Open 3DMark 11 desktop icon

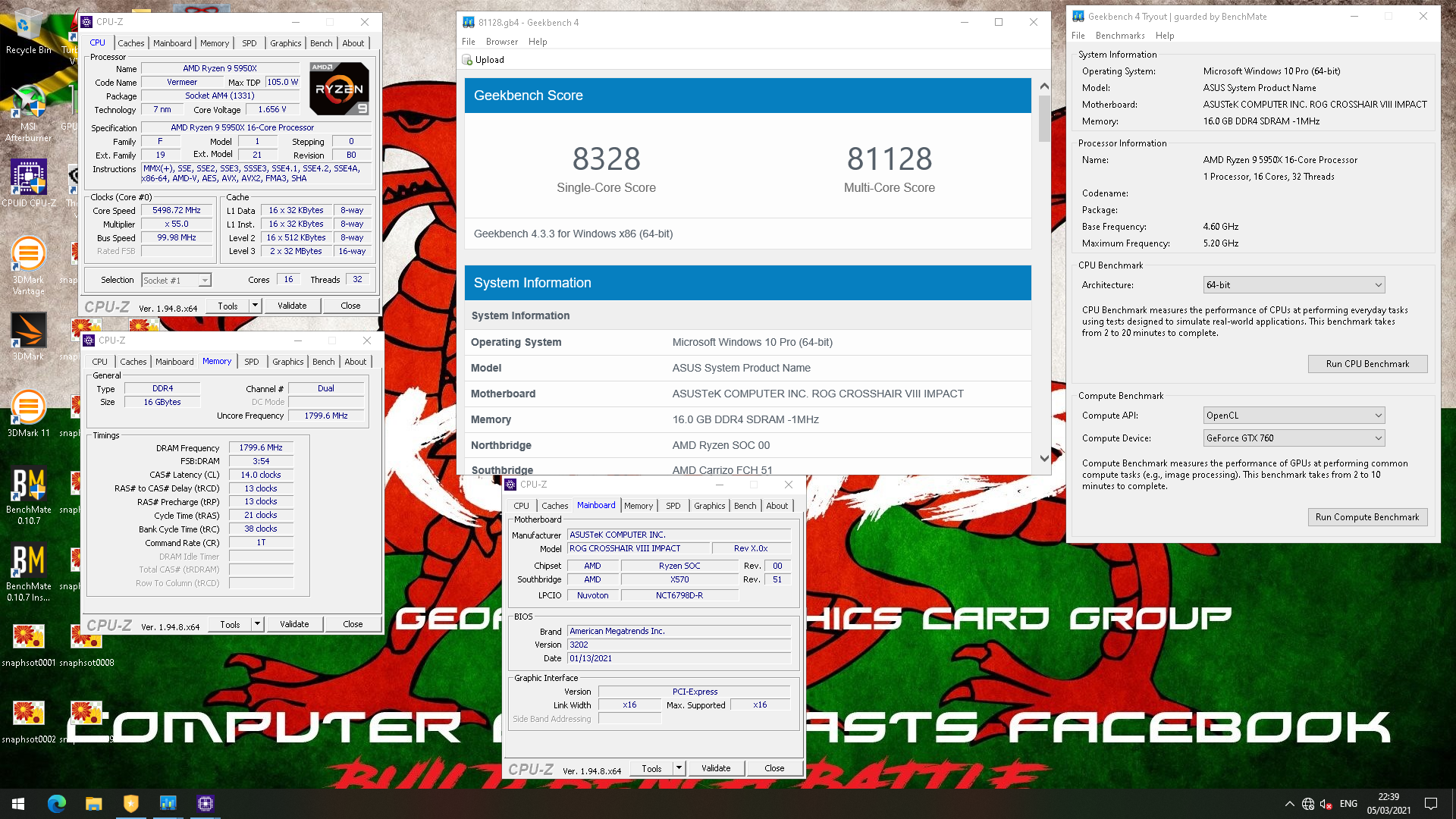[28, 413]
